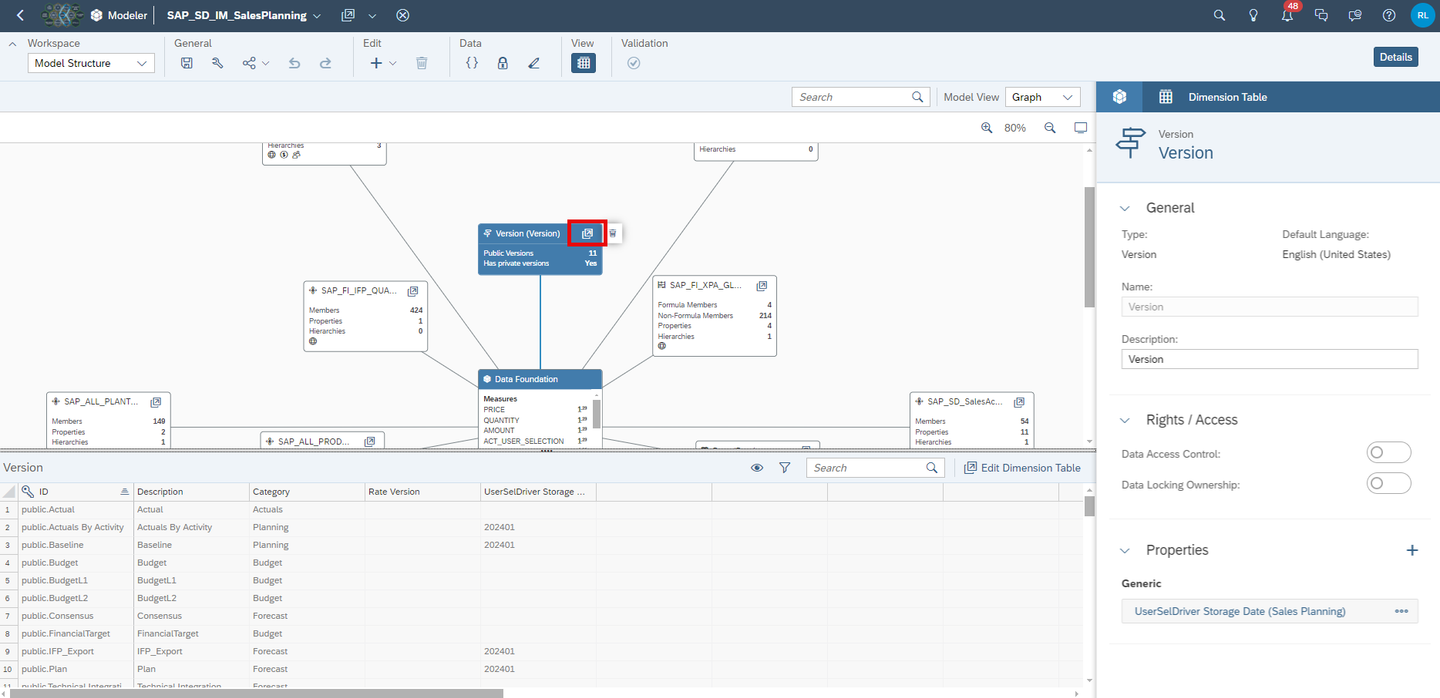1440x698 pixels.
Task: Collapse the Rights / Access section
Action: (1125, 420)
